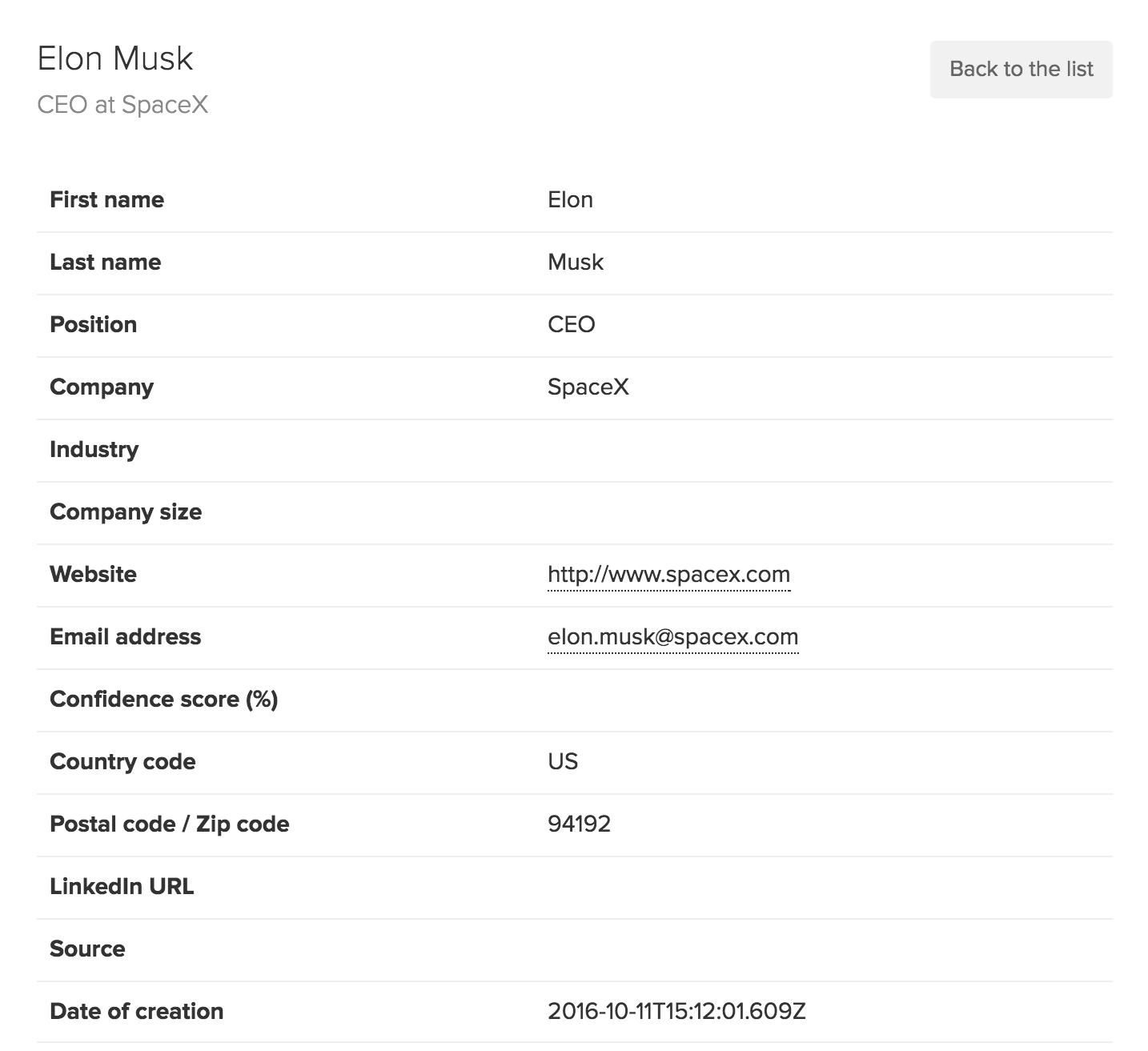Click the Website row label
This screenshot has width=1148, height=1051.
[x=93, y=575]
